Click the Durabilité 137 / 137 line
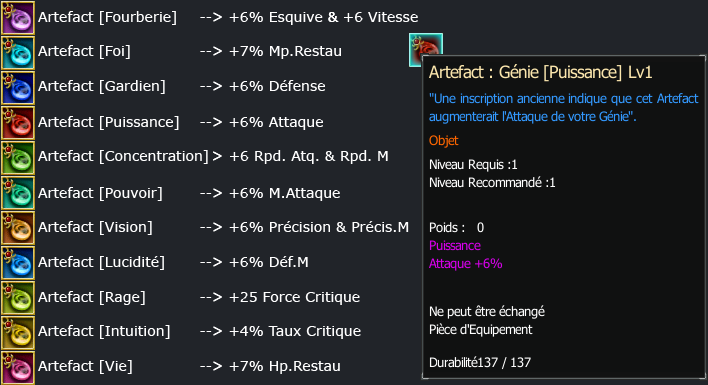708x385 pixels. click(480, 362)
